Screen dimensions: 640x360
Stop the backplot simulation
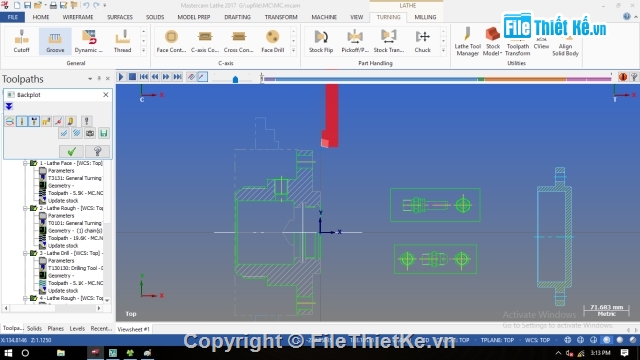click(x=132, y=77)
